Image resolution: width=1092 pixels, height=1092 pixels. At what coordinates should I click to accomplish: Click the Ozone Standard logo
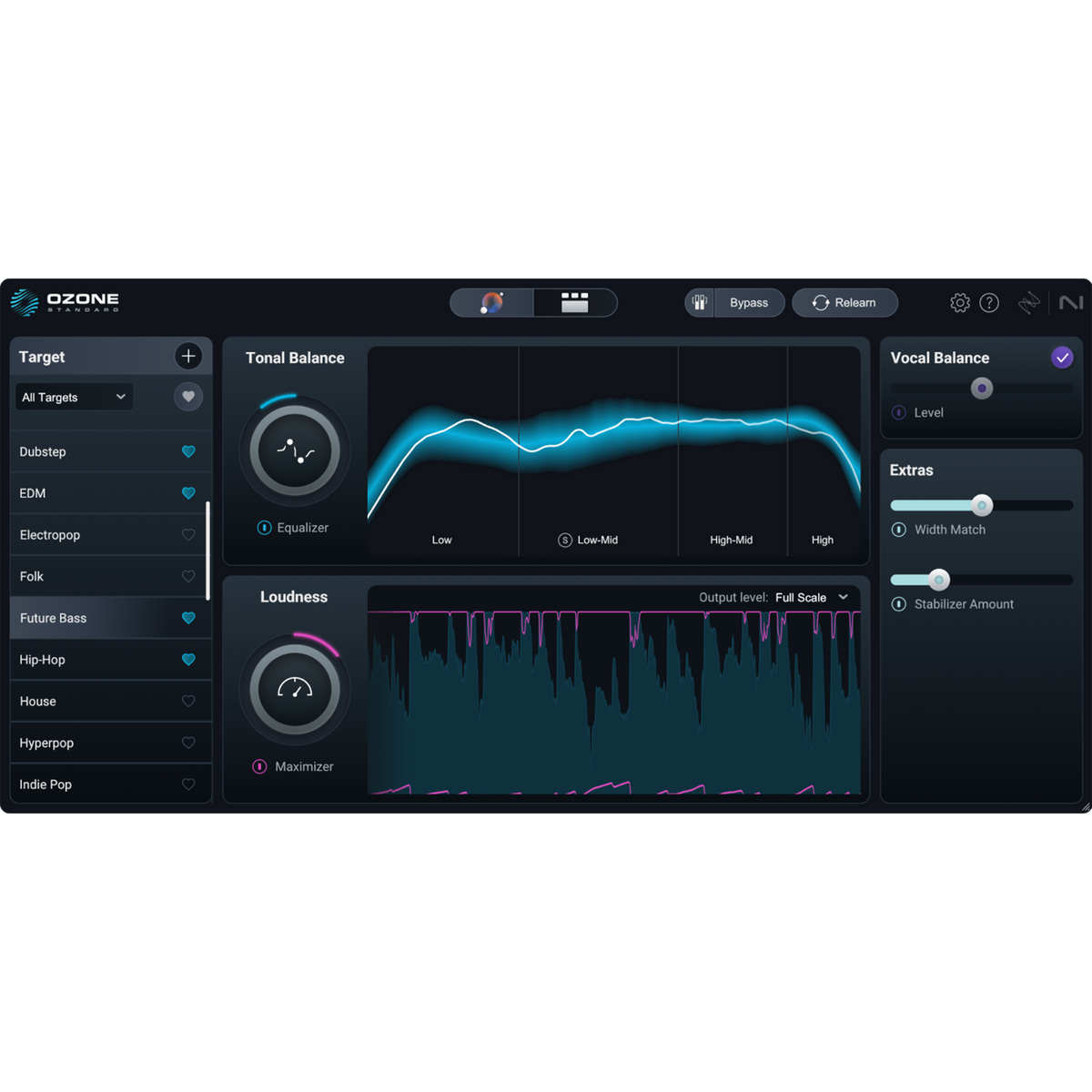tap(65, 302)
